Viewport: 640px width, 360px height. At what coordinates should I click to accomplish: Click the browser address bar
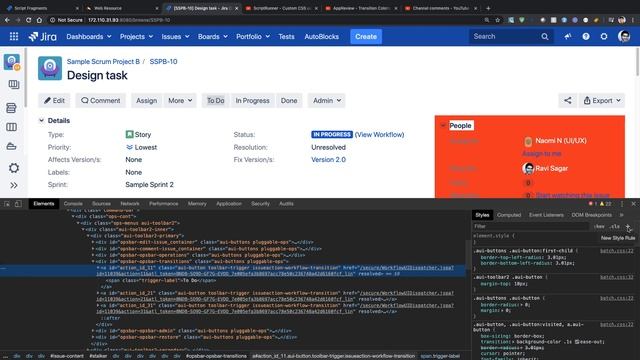tap(265, 20)
